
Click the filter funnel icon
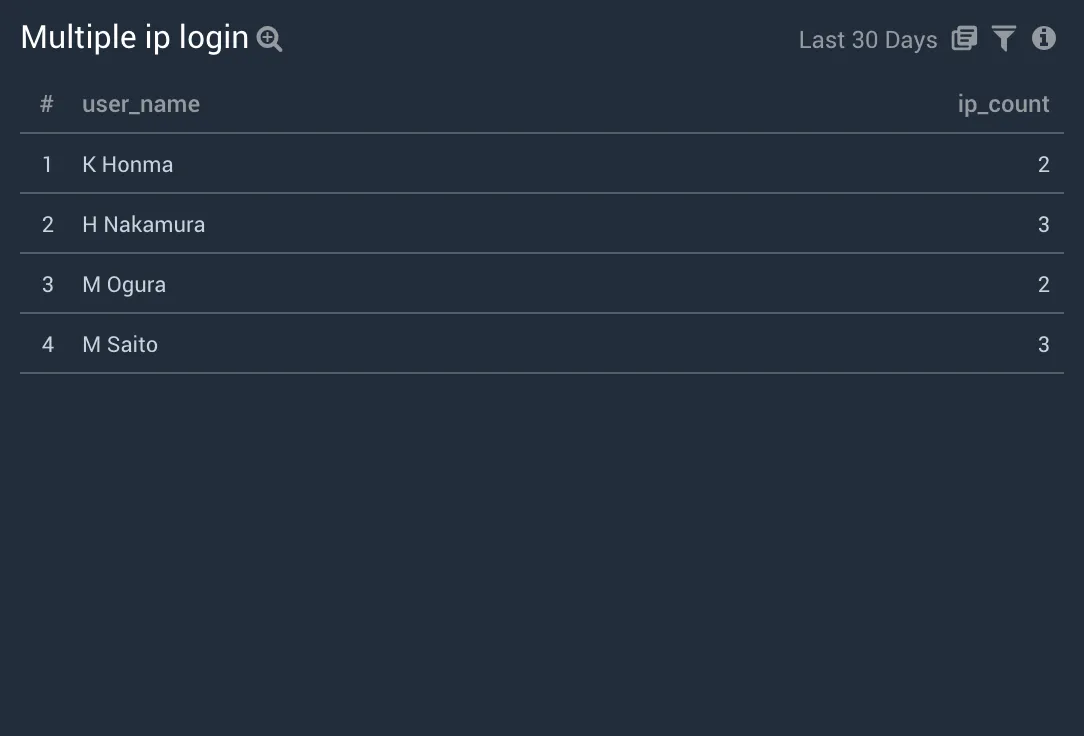point(1004,38)
